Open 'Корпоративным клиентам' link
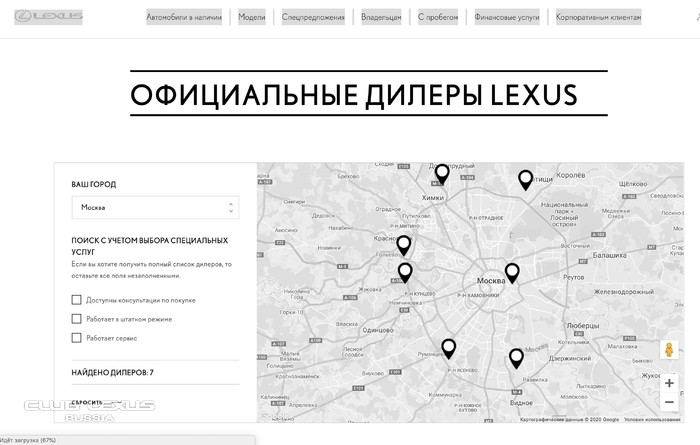This screenshot has width=700, height=445. coord(598,18)
